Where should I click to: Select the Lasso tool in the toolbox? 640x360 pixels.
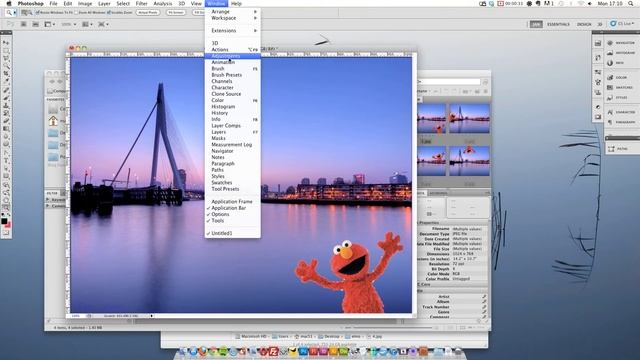[x=6, y=58]
